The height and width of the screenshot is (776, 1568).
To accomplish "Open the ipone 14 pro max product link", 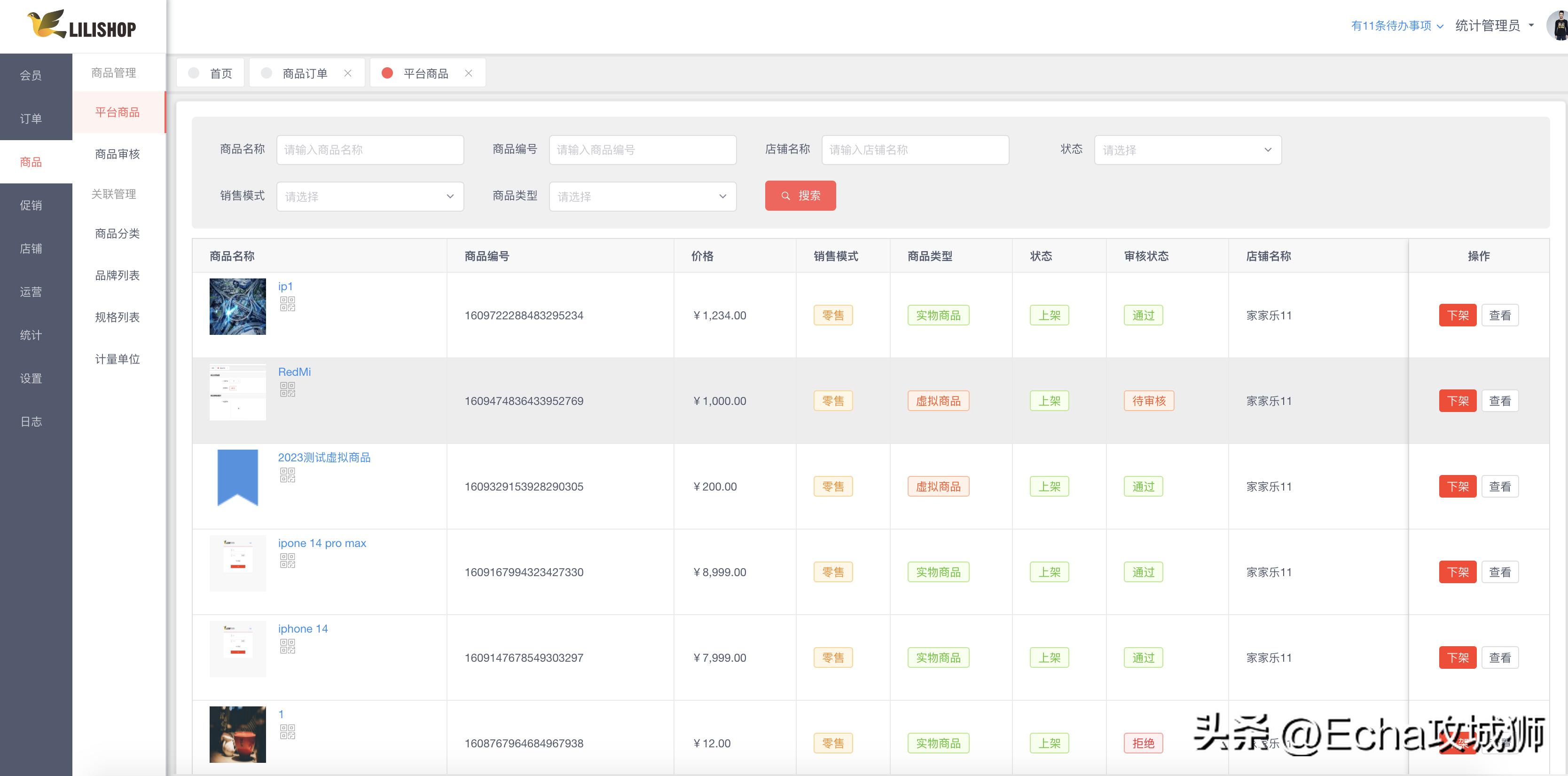I will (x=322, y=543).
